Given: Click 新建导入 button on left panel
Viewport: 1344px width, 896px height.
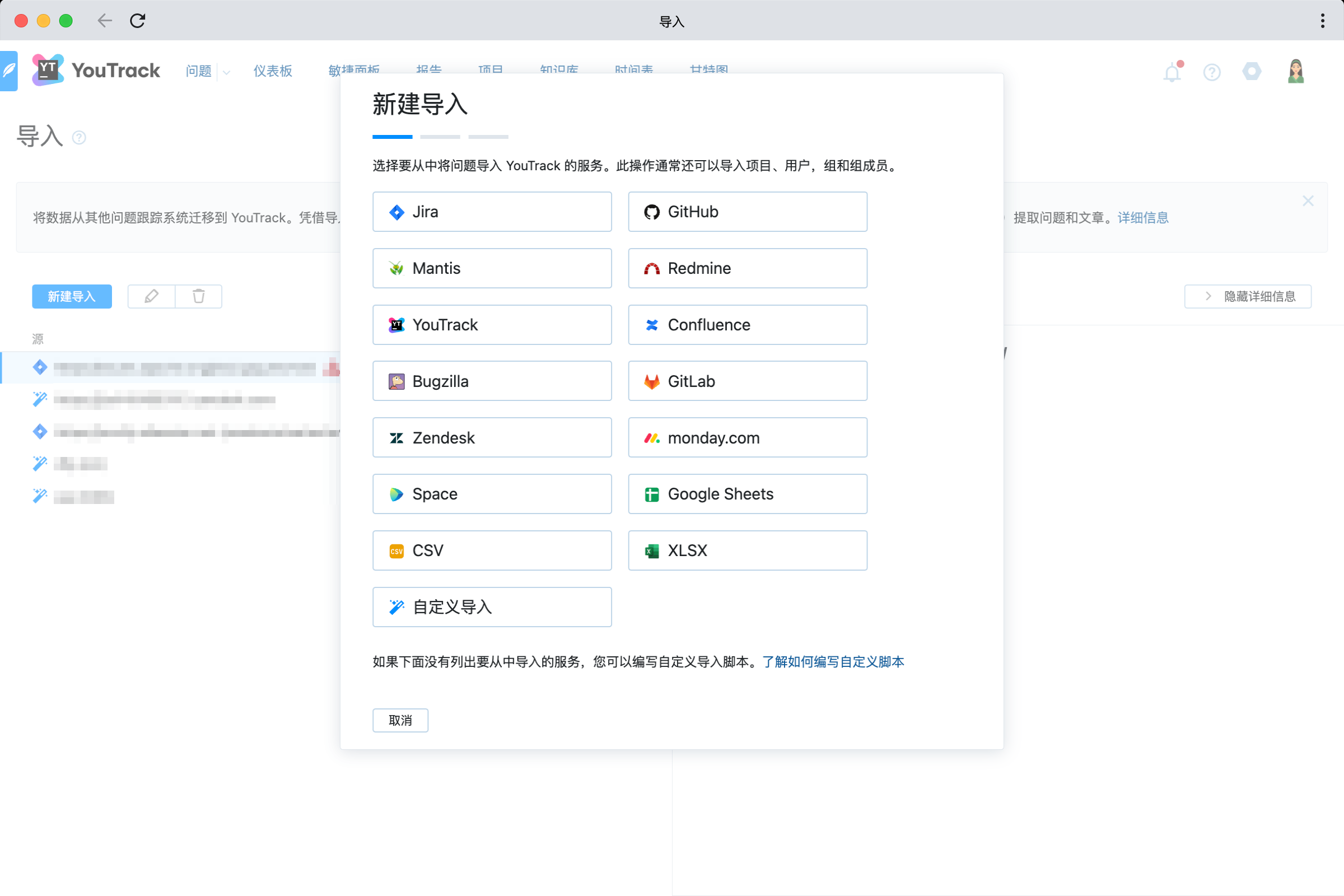Looking at the screenshot, I should [x=70, y=296].
